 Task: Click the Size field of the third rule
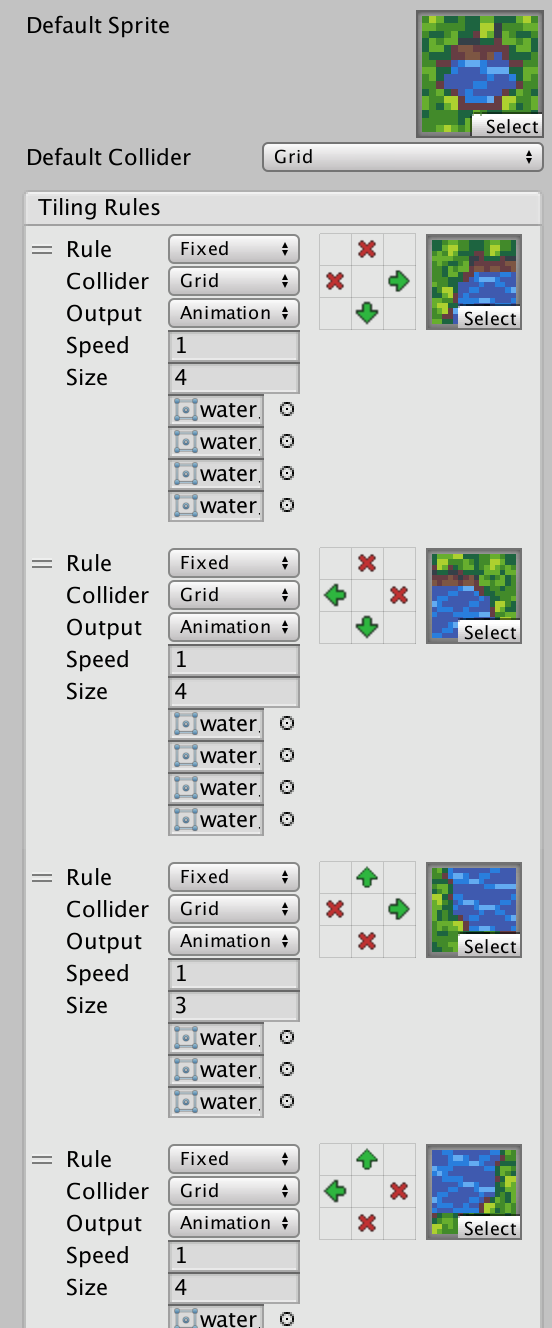(x=234, y=1006)
